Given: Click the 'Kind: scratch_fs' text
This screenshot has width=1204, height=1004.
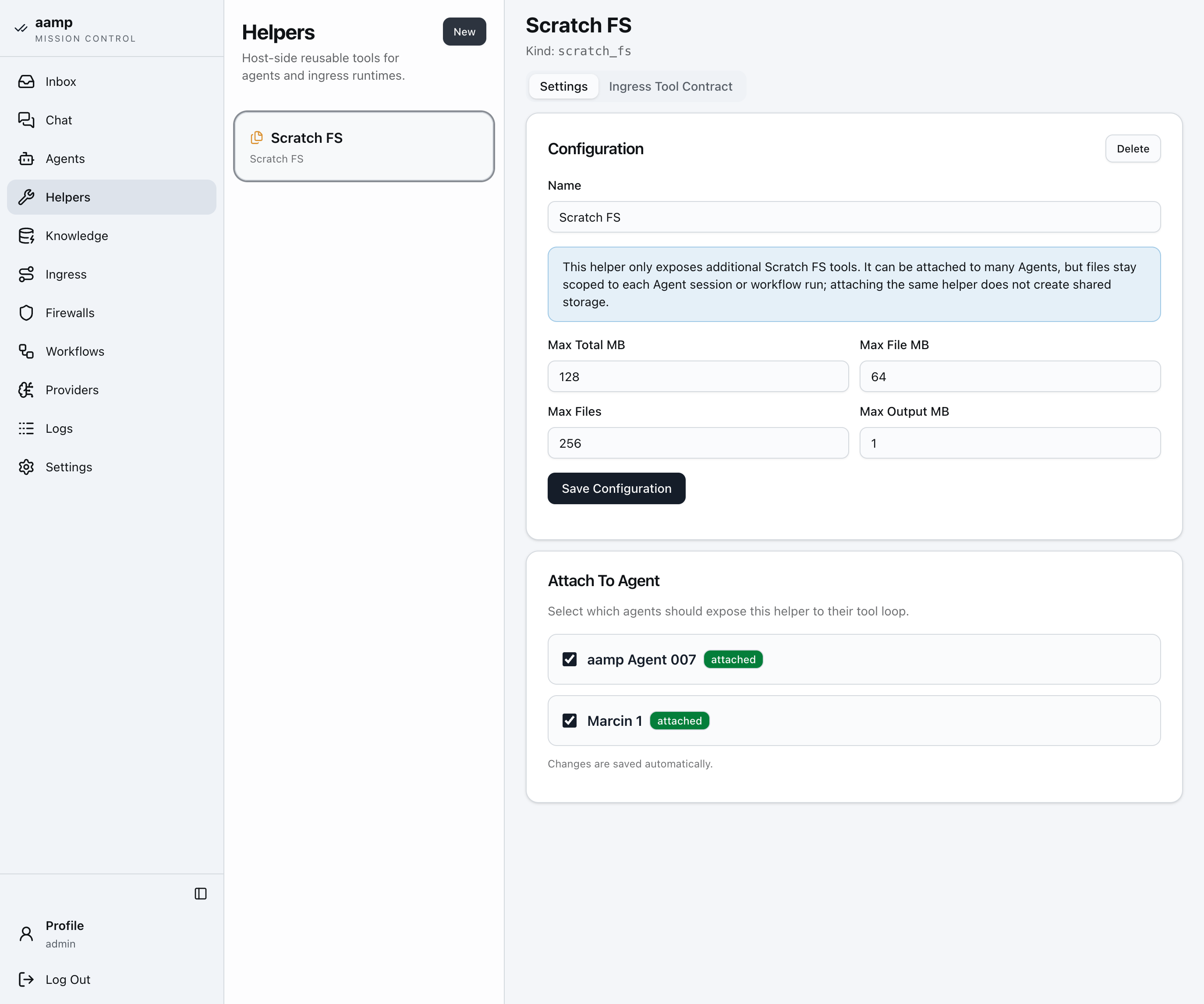Looking at the screenshot, I should (x=578, y=51).
